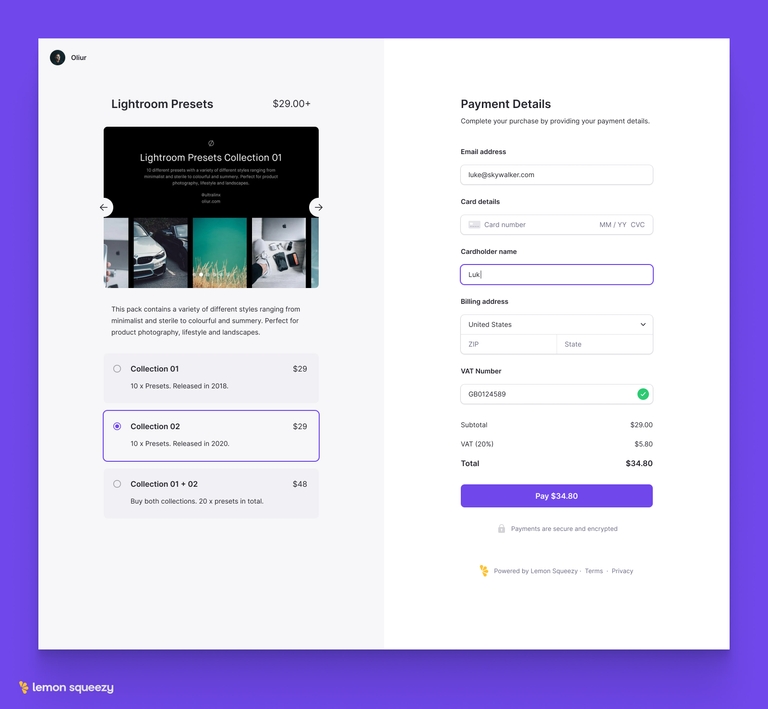Click the $48 bundle price
768x709 pixels.
[300, 484]
